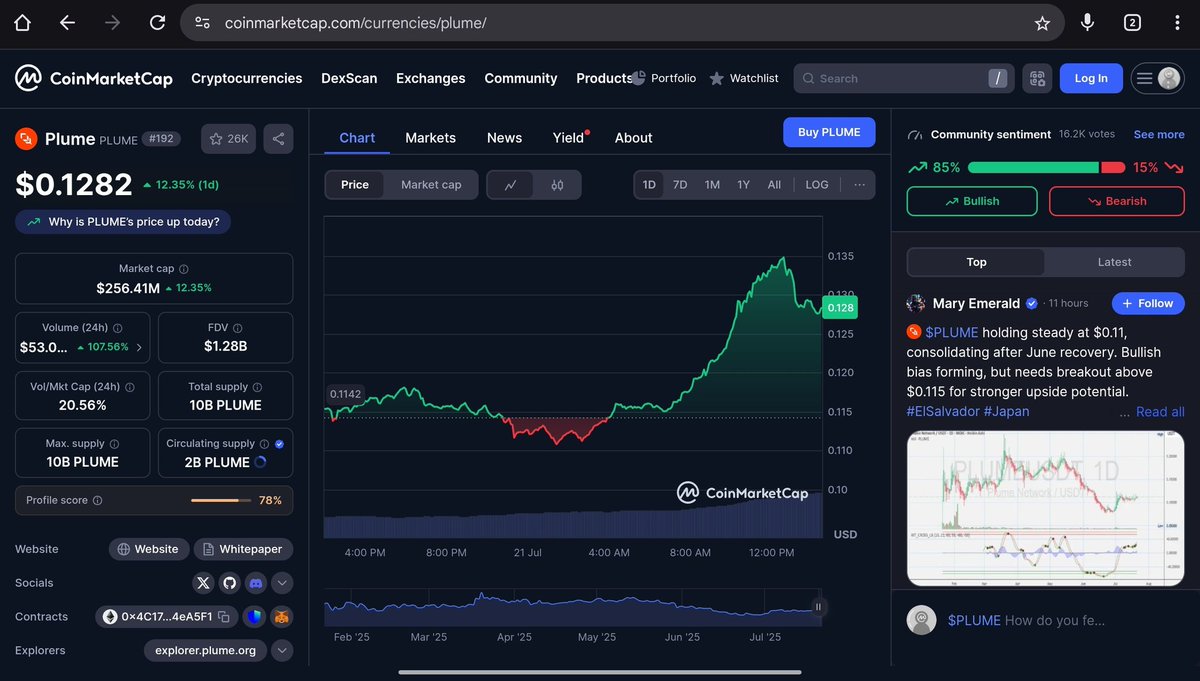Viewport: 1200px width, 681px height.
Task: Open the chart more-options ellipsis
Action: 859,185
